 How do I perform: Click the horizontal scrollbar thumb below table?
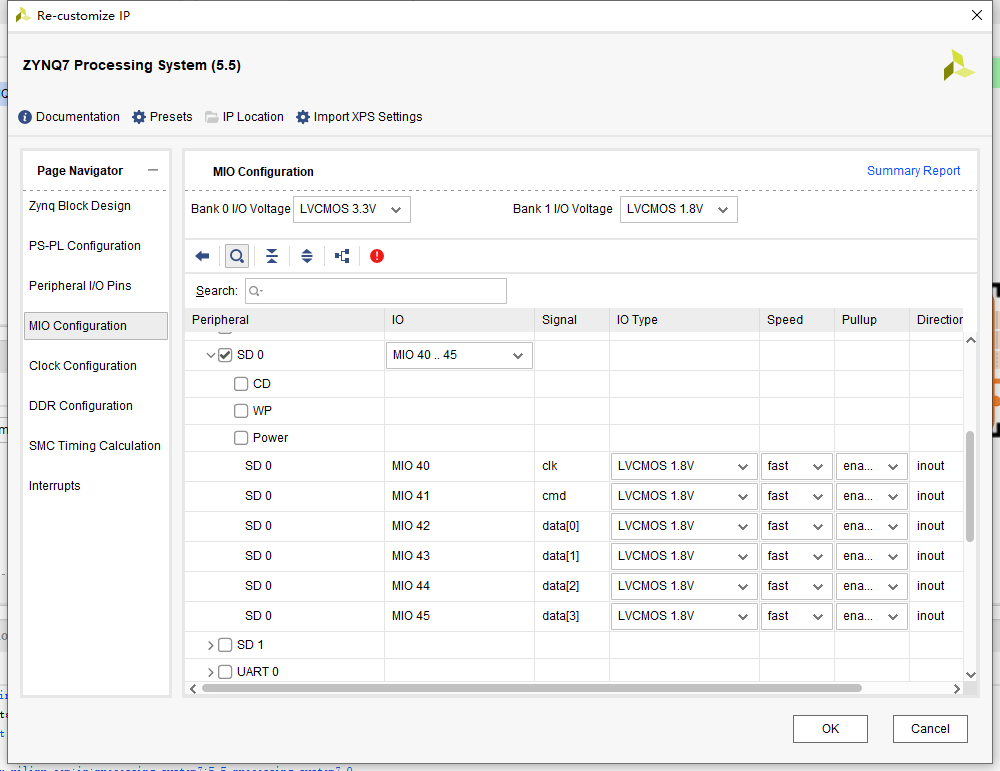click(x=532, y=689)
